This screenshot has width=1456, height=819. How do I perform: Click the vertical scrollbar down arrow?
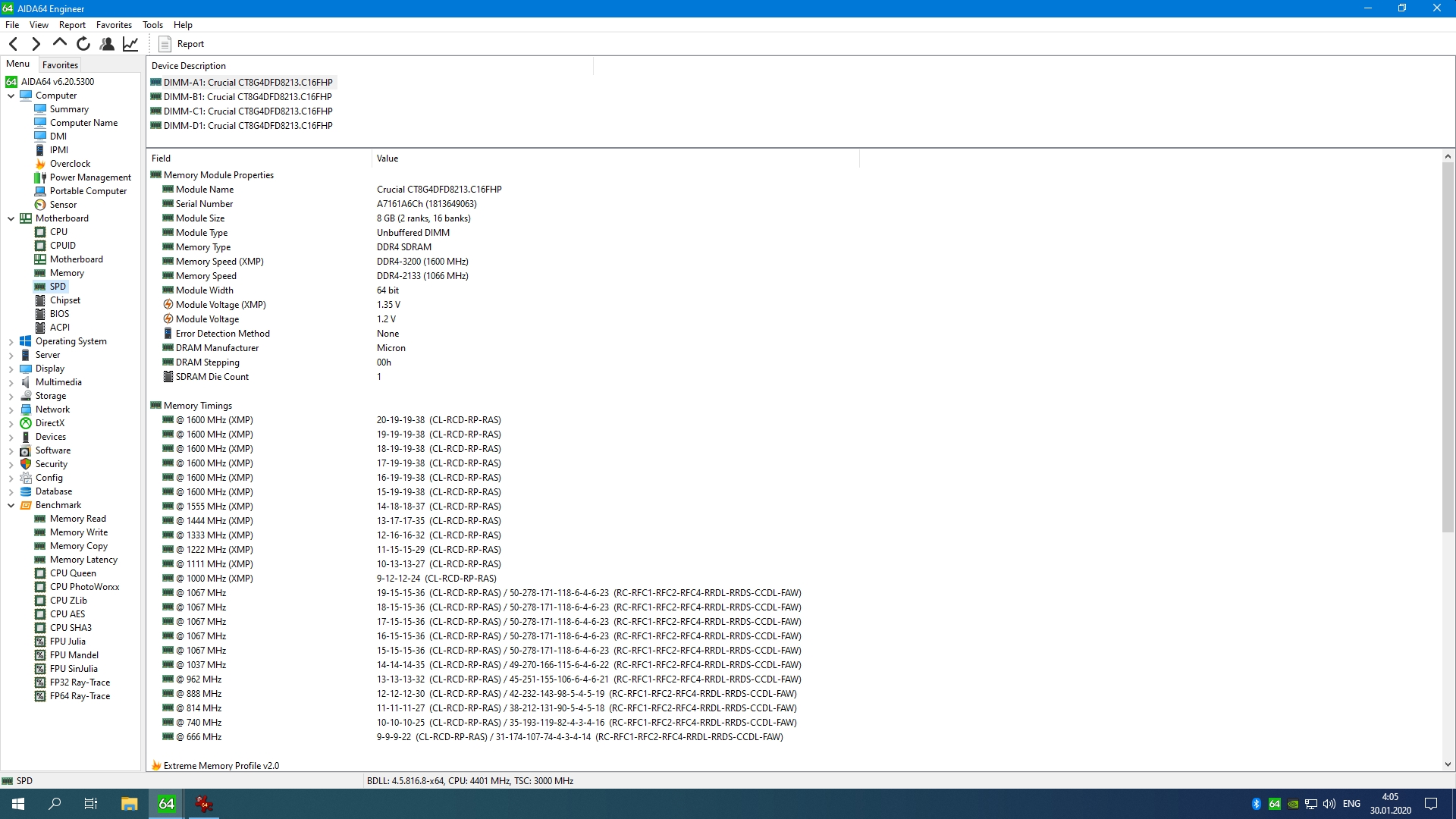tap(1448, 764)
